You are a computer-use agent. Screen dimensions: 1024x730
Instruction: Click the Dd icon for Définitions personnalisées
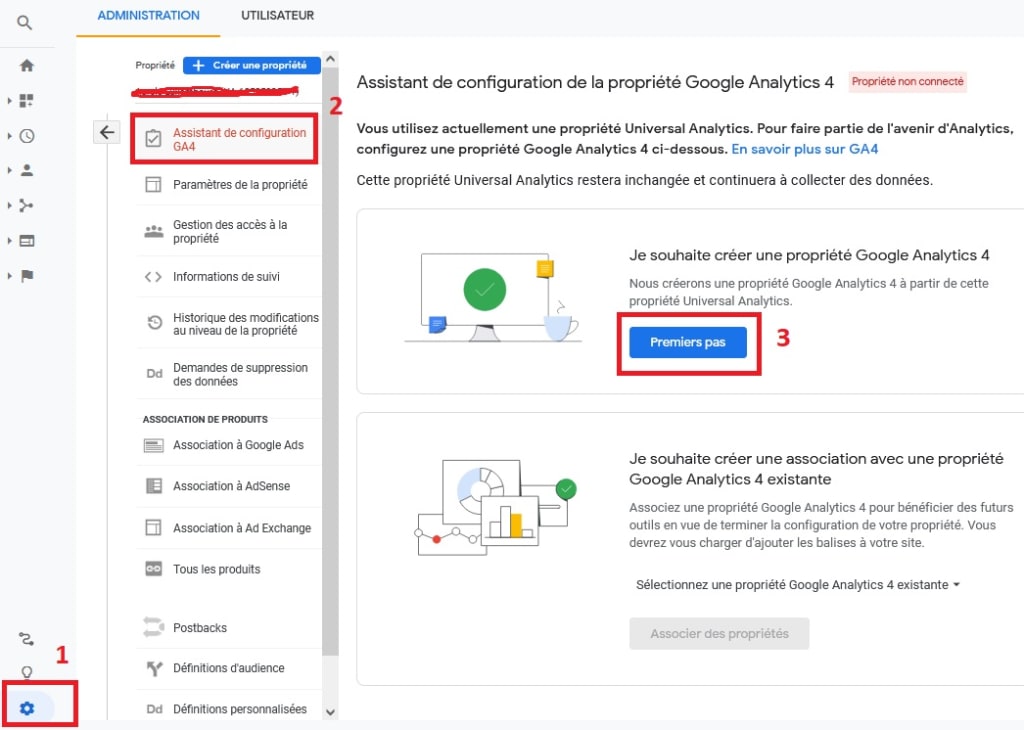(154, 709)
